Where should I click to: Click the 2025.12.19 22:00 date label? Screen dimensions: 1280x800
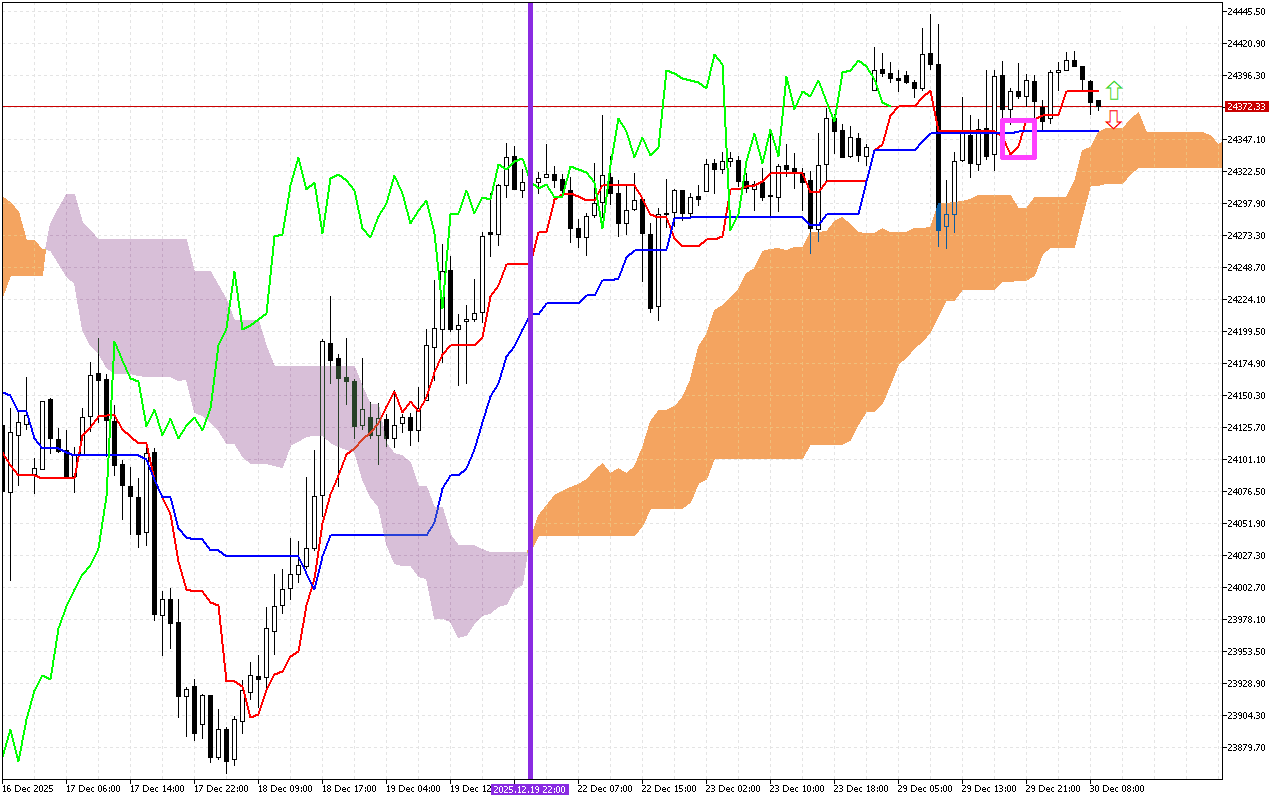coord(529,789)
